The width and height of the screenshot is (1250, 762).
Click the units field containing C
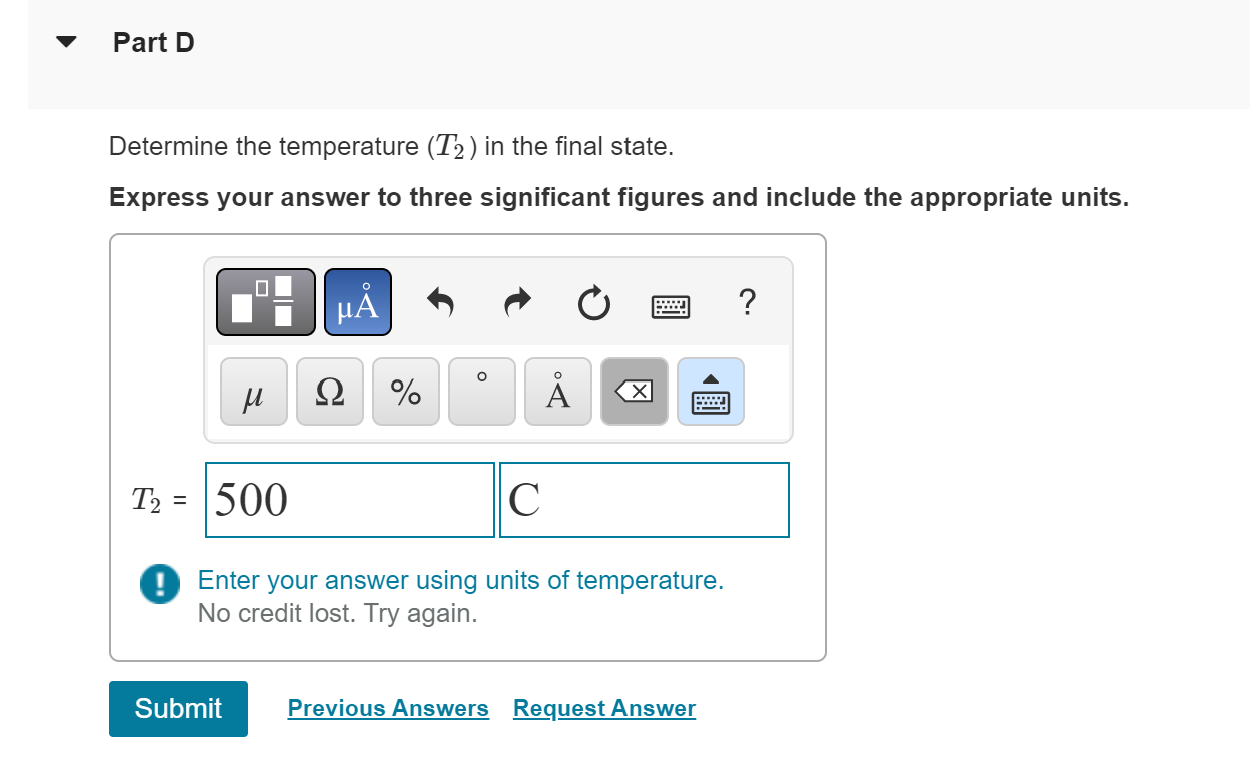click(x=644, y=499)
